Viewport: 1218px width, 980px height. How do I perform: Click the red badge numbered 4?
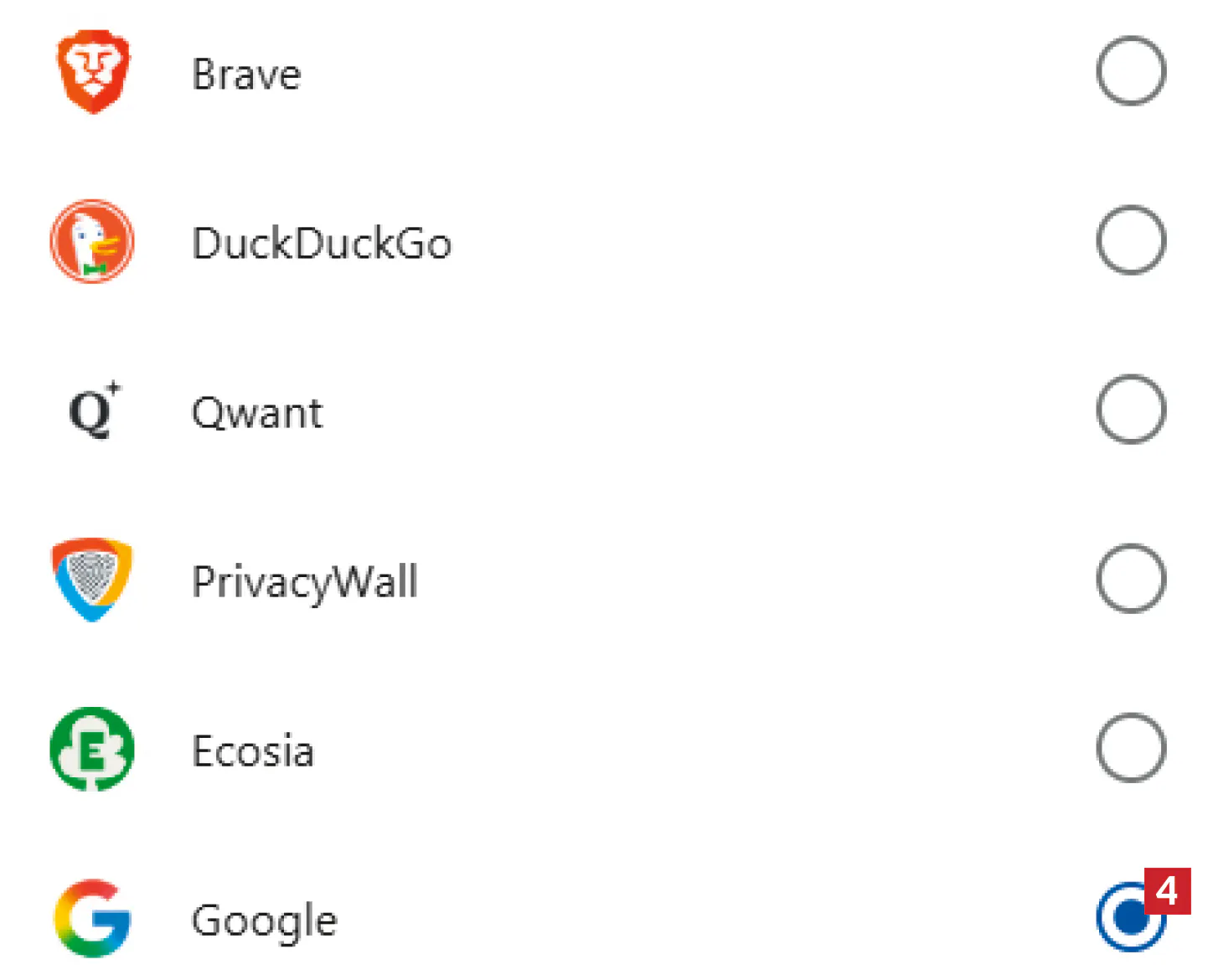coord(1167,891)
